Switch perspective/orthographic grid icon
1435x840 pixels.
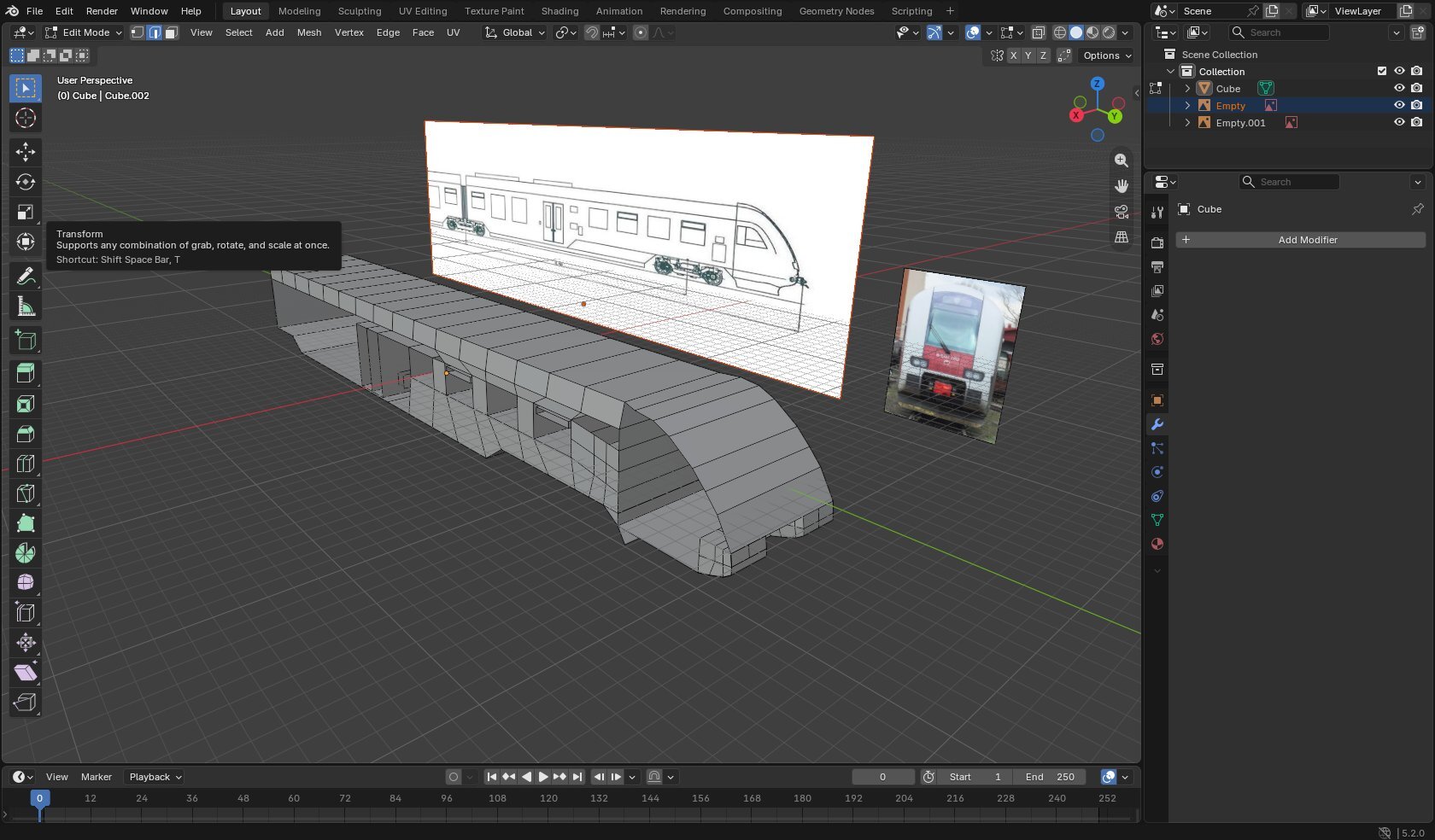click(x=1122, y=237)
